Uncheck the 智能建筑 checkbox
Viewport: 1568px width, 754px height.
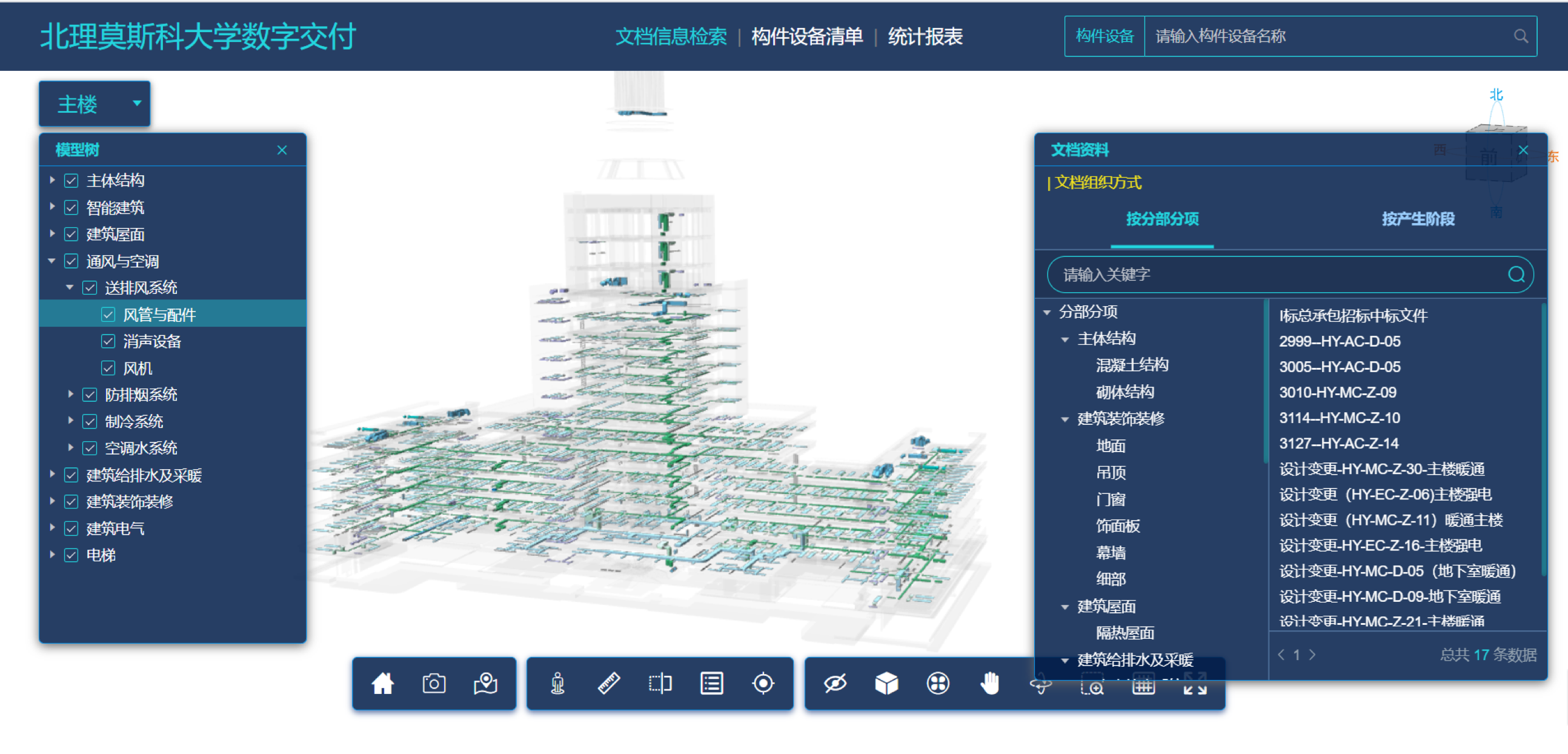click(x=71, y=208)
